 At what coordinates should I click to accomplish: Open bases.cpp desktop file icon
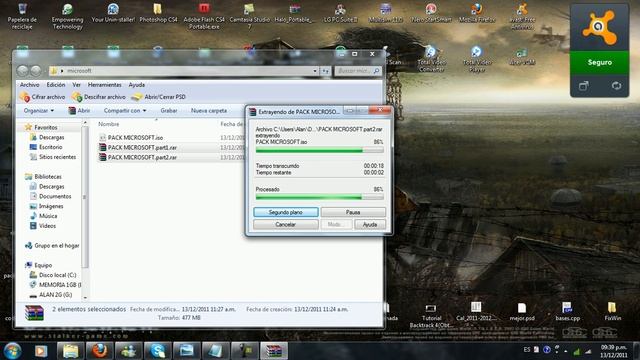[567, 311]
